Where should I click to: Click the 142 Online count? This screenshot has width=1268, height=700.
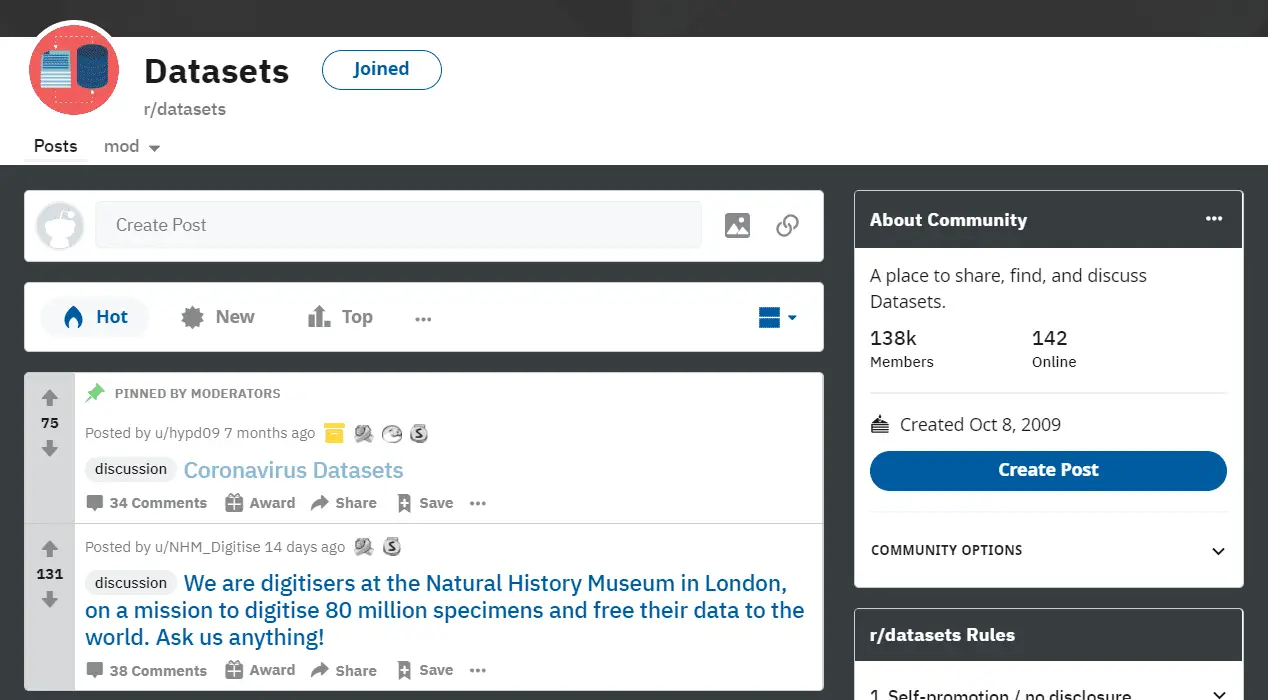[x=1054, y=349]
